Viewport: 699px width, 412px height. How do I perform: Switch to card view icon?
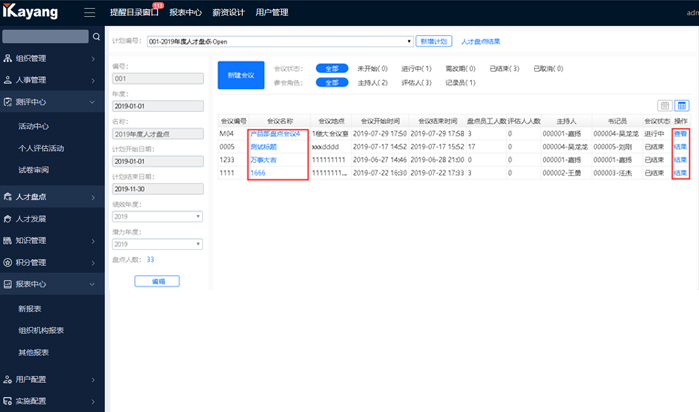coord(666,105)
